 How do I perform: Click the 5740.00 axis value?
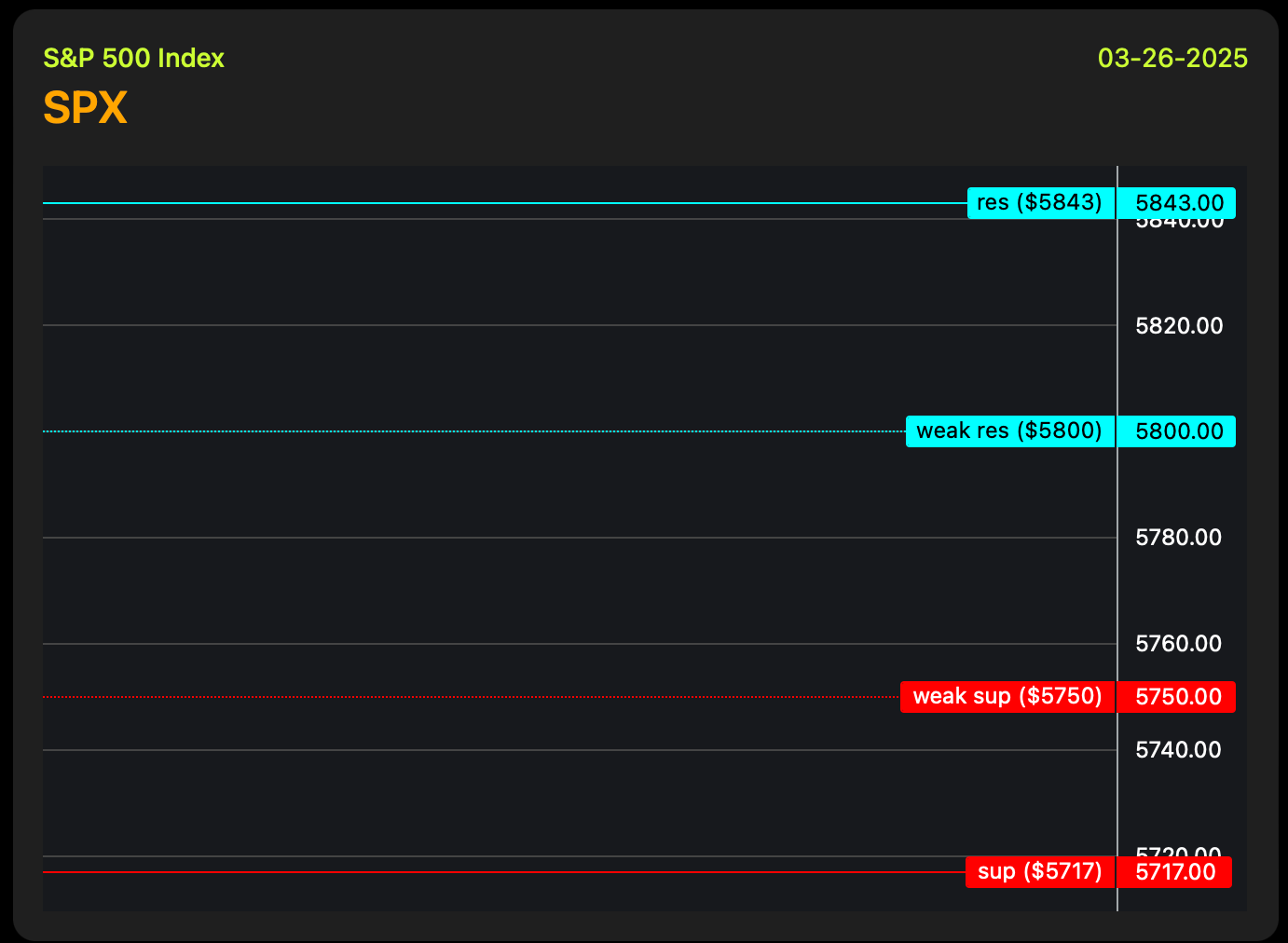[1179, 749]
